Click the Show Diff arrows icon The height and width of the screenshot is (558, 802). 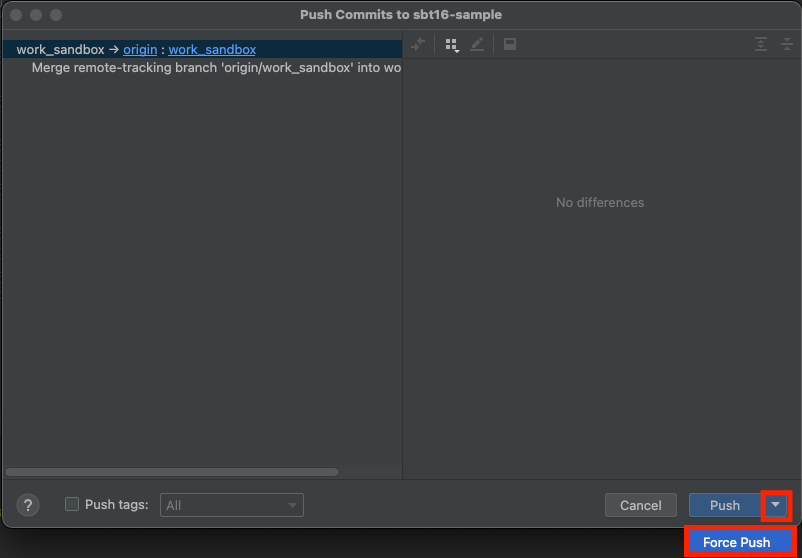(x=418, y=44)
